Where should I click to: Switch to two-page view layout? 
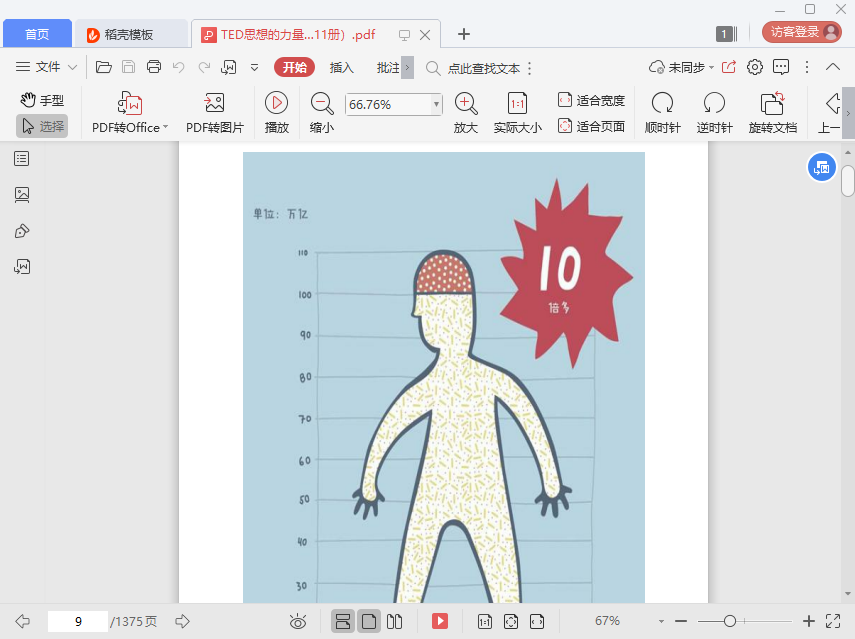pyautogui.click(x=395, y=621)
